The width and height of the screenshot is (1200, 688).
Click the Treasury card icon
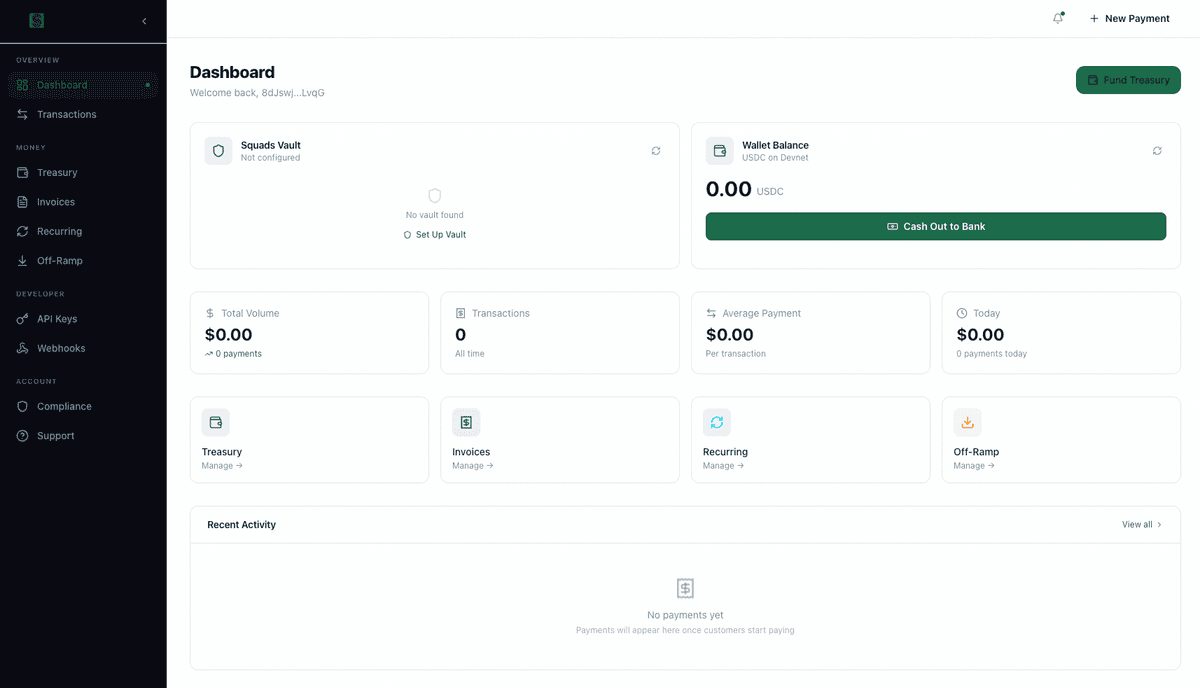216,422
